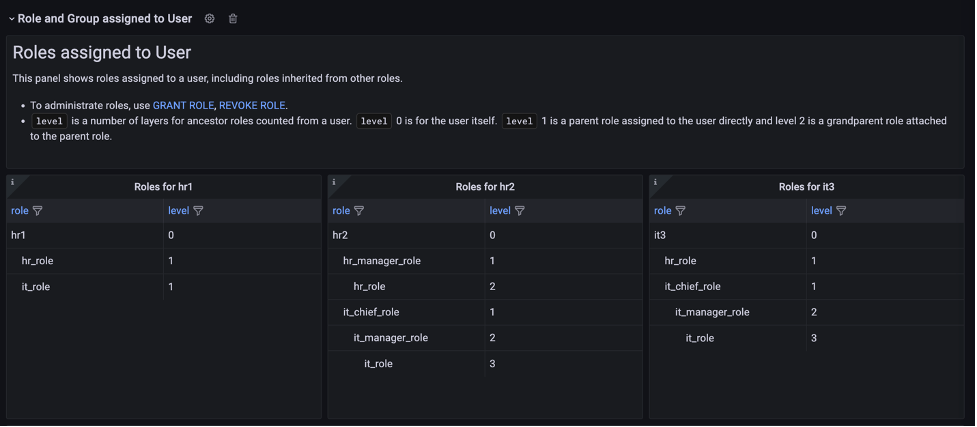
Task: Select the it_manager_role cell in hr2 table
Action: (390, 338)
